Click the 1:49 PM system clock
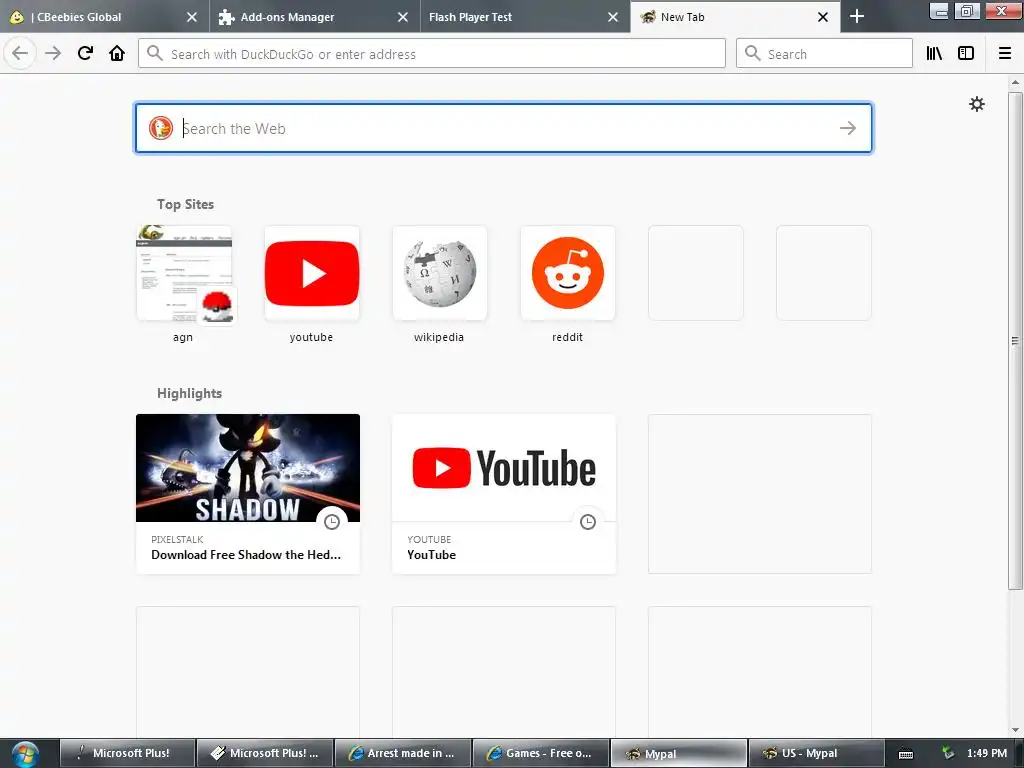Image resolution: width=1024 pixels, height=768 pixels. click(x=987, y=753)
